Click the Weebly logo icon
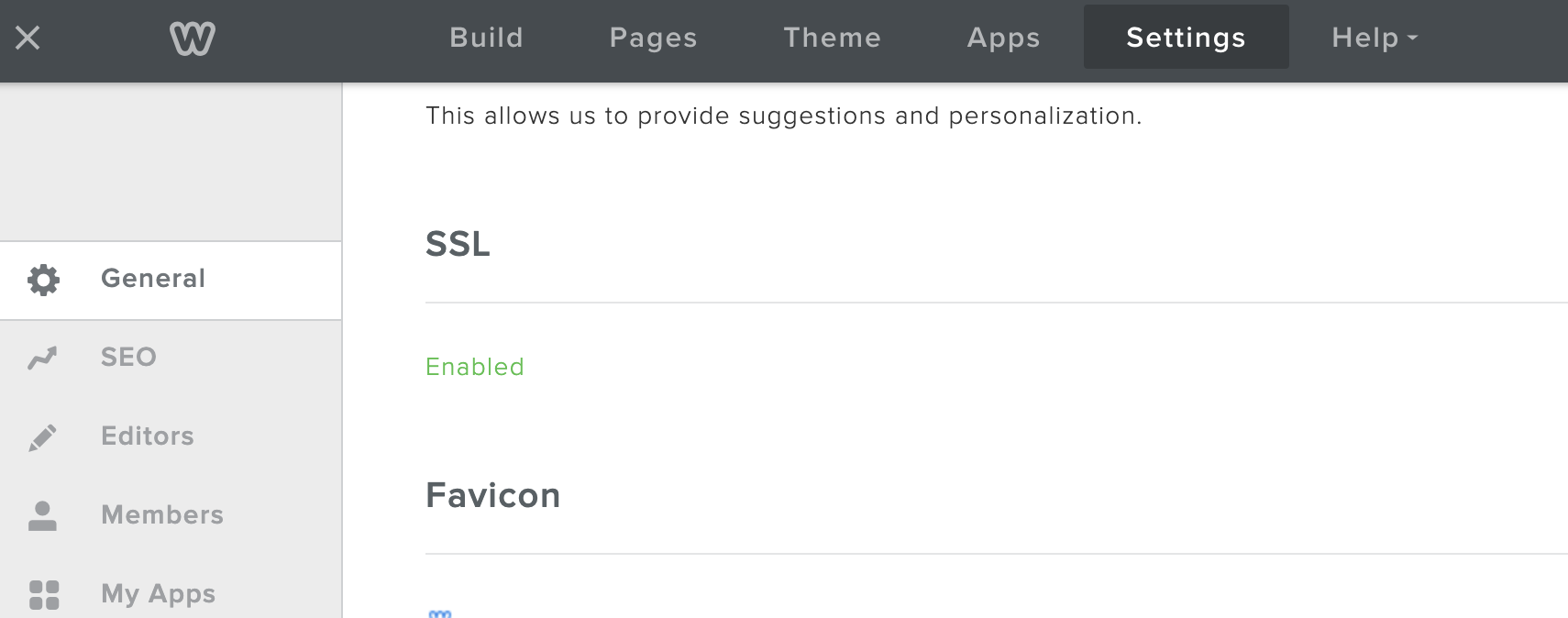 (x=193, y=39)
